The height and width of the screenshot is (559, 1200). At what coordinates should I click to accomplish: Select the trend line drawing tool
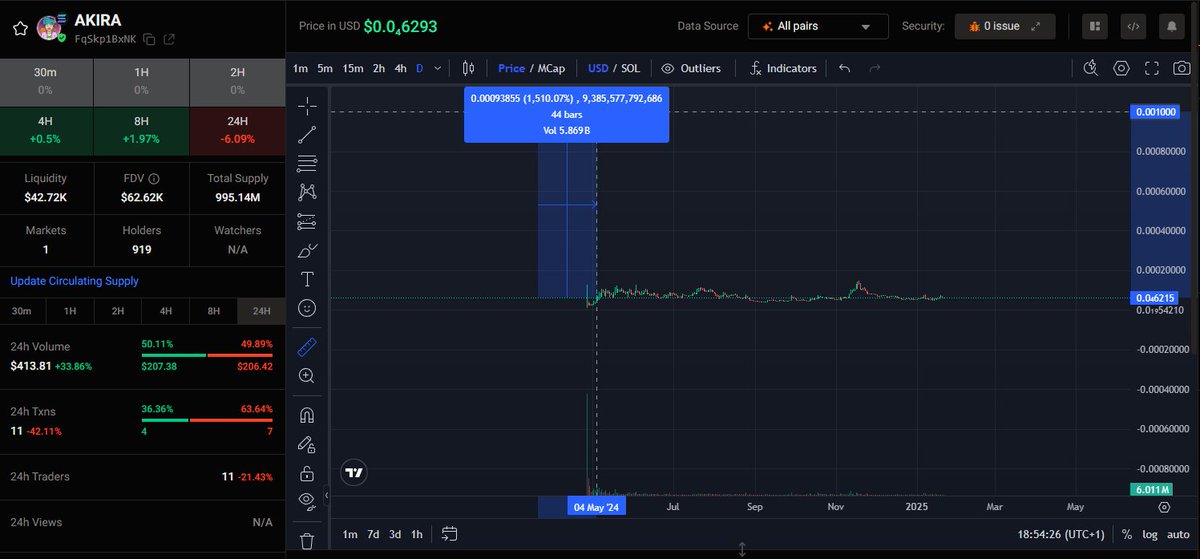click(x=307, y=134)
